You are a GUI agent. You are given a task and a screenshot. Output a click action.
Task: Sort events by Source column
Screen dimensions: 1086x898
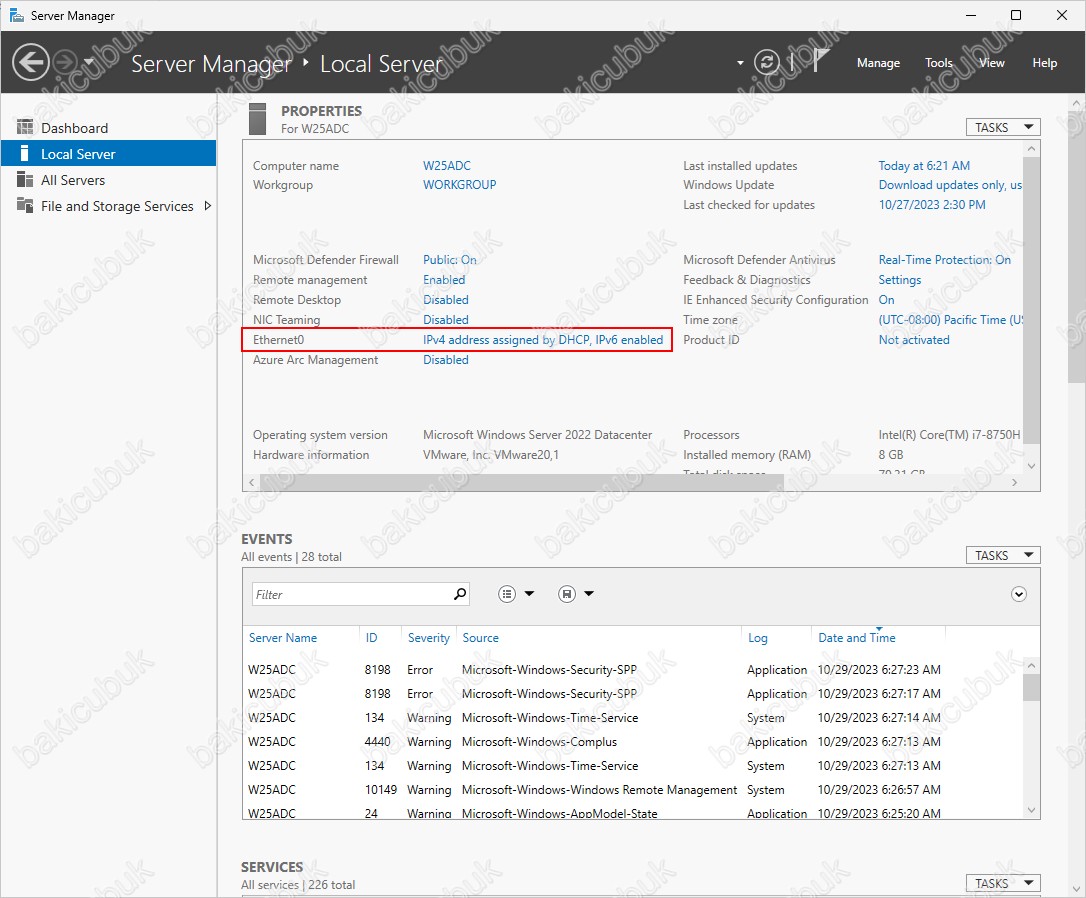480,638
